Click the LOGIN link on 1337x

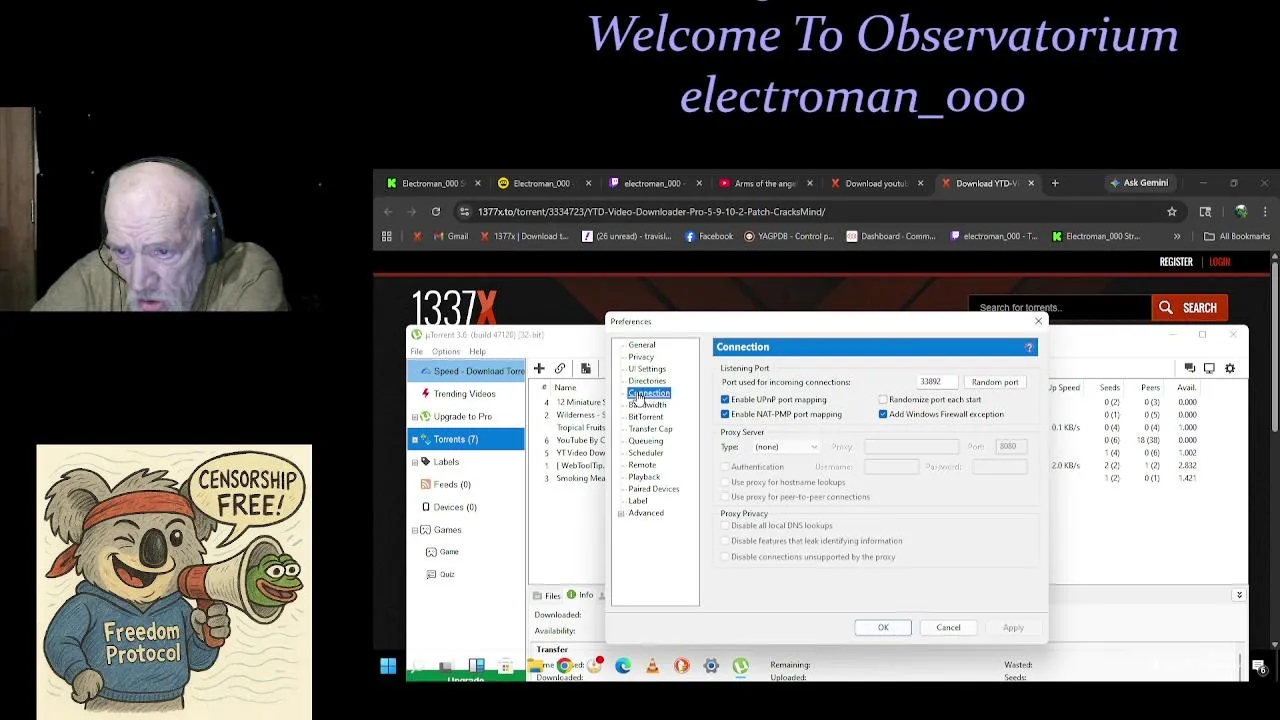pyautogui.click(x=1219, y=262)
